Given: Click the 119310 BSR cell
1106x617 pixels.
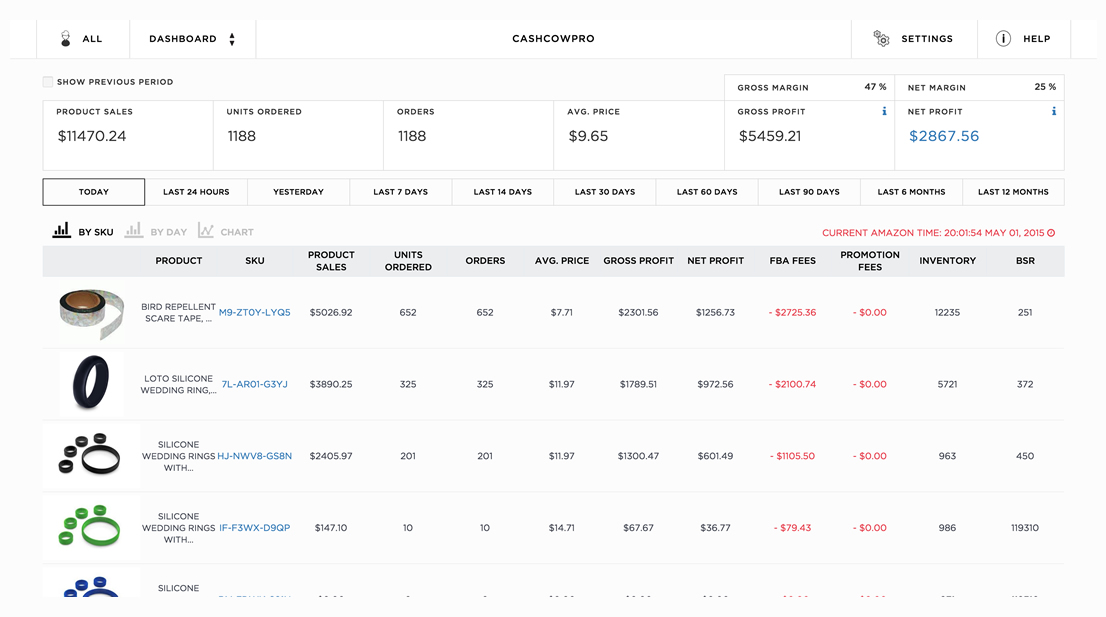Looking at the screenshot, I should [1025, 527].
